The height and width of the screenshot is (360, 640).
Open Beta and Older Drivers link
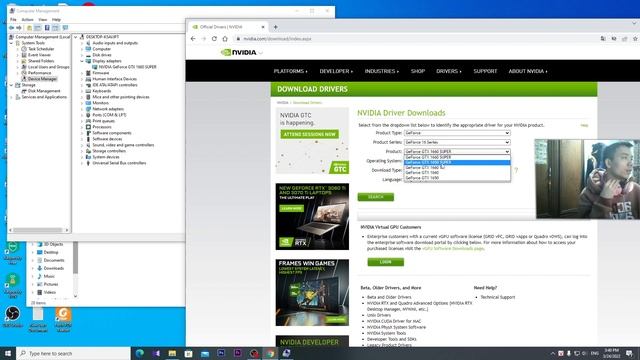click(x=389, y=297)
